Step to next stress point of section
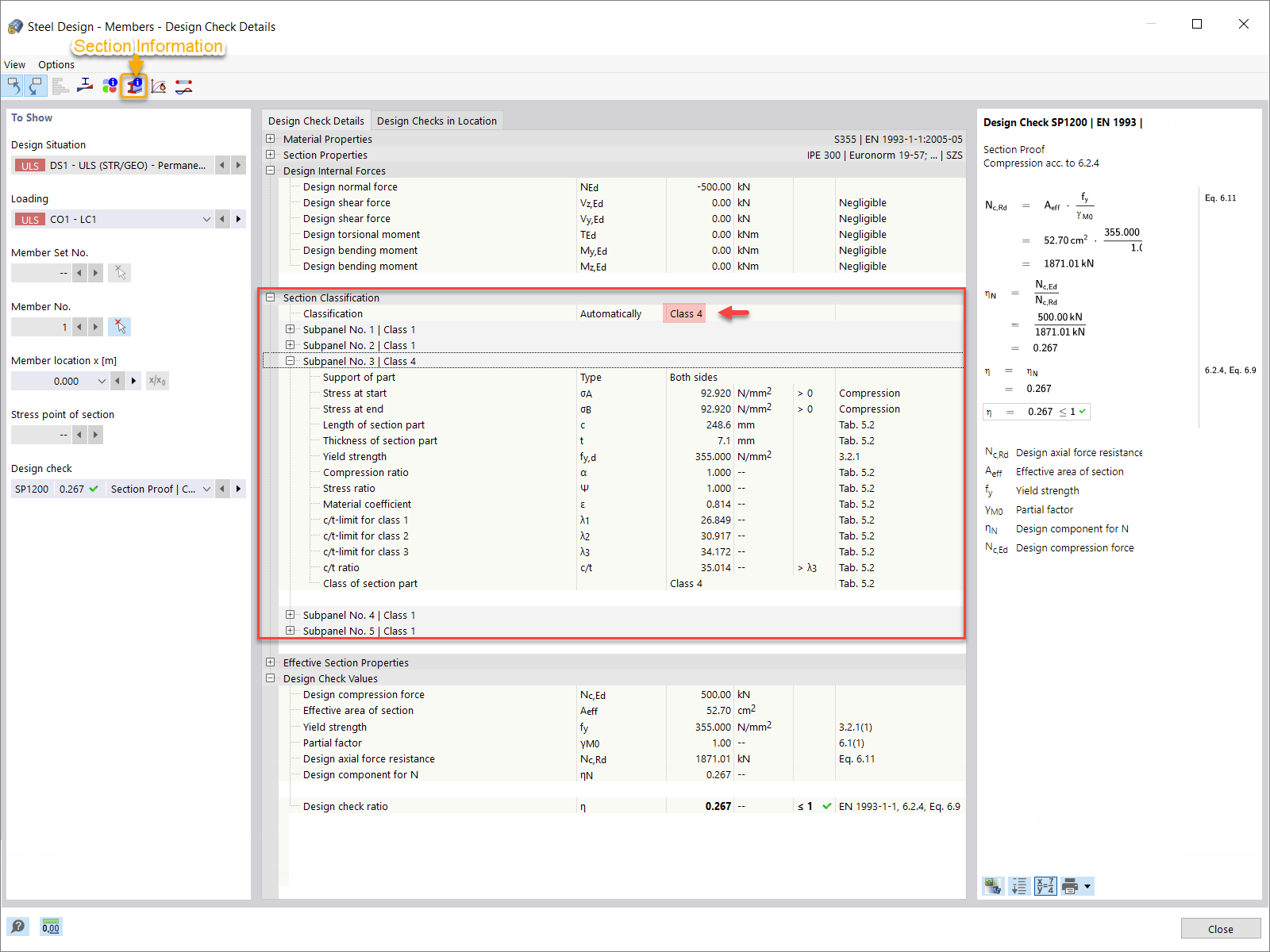This screenshot has height=952, width=1270. coord(95,435)
